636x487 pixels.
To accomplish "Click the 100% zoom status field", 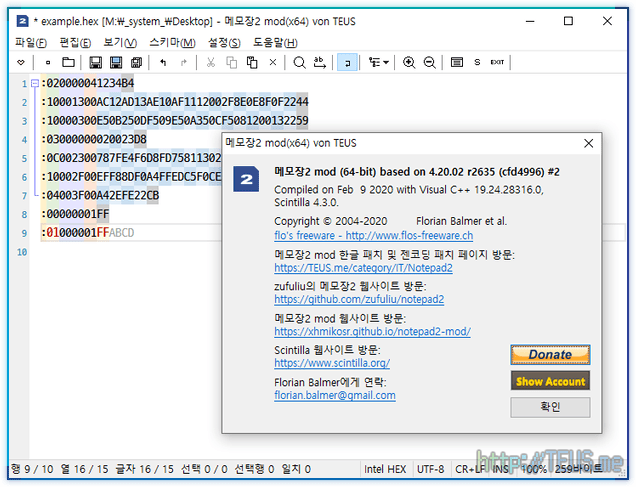I will point(533,470).
